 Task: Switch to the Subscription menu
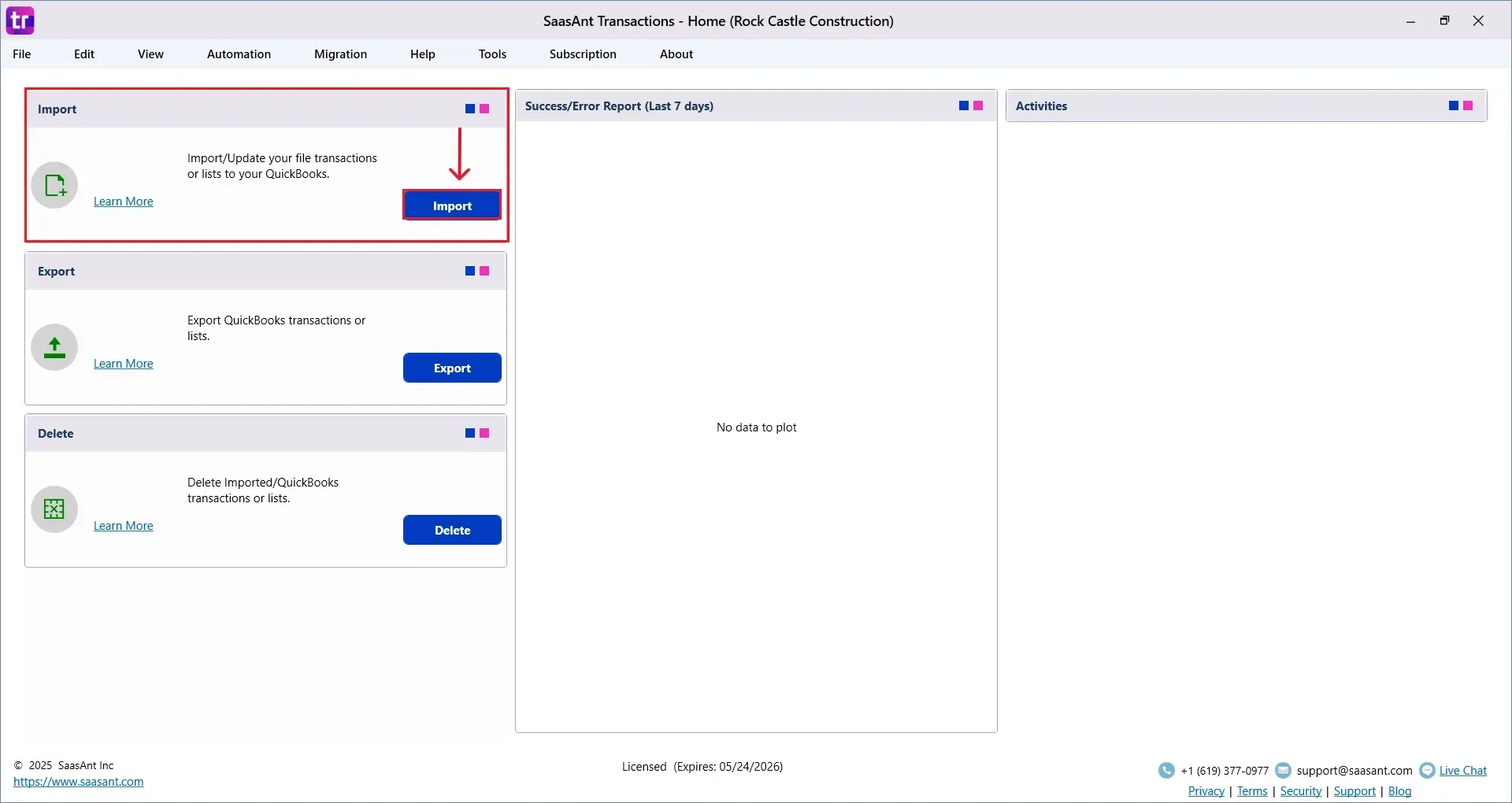coord(583,54)
